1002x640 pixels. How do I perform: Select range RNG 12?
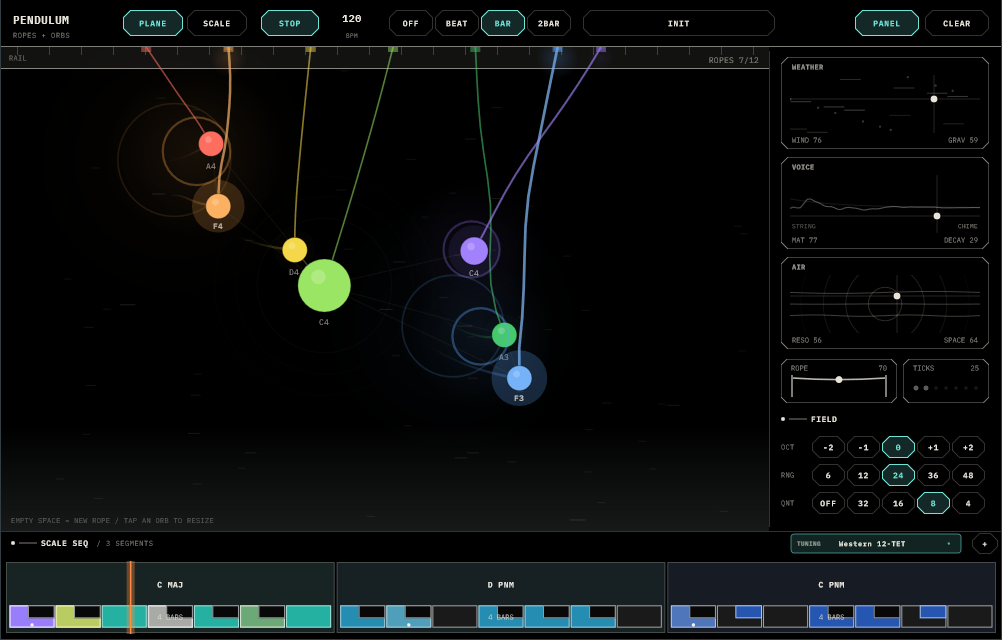863,475
